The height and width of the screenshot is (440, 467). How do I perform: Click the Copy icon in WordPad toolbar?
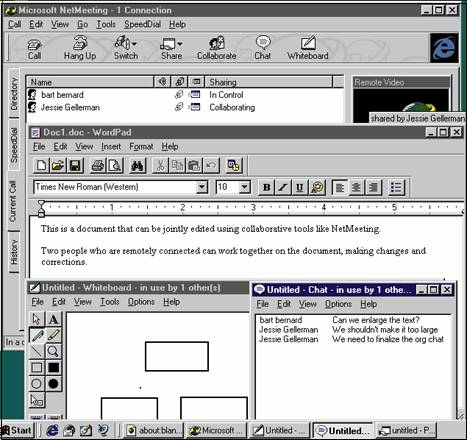point(177,165)
